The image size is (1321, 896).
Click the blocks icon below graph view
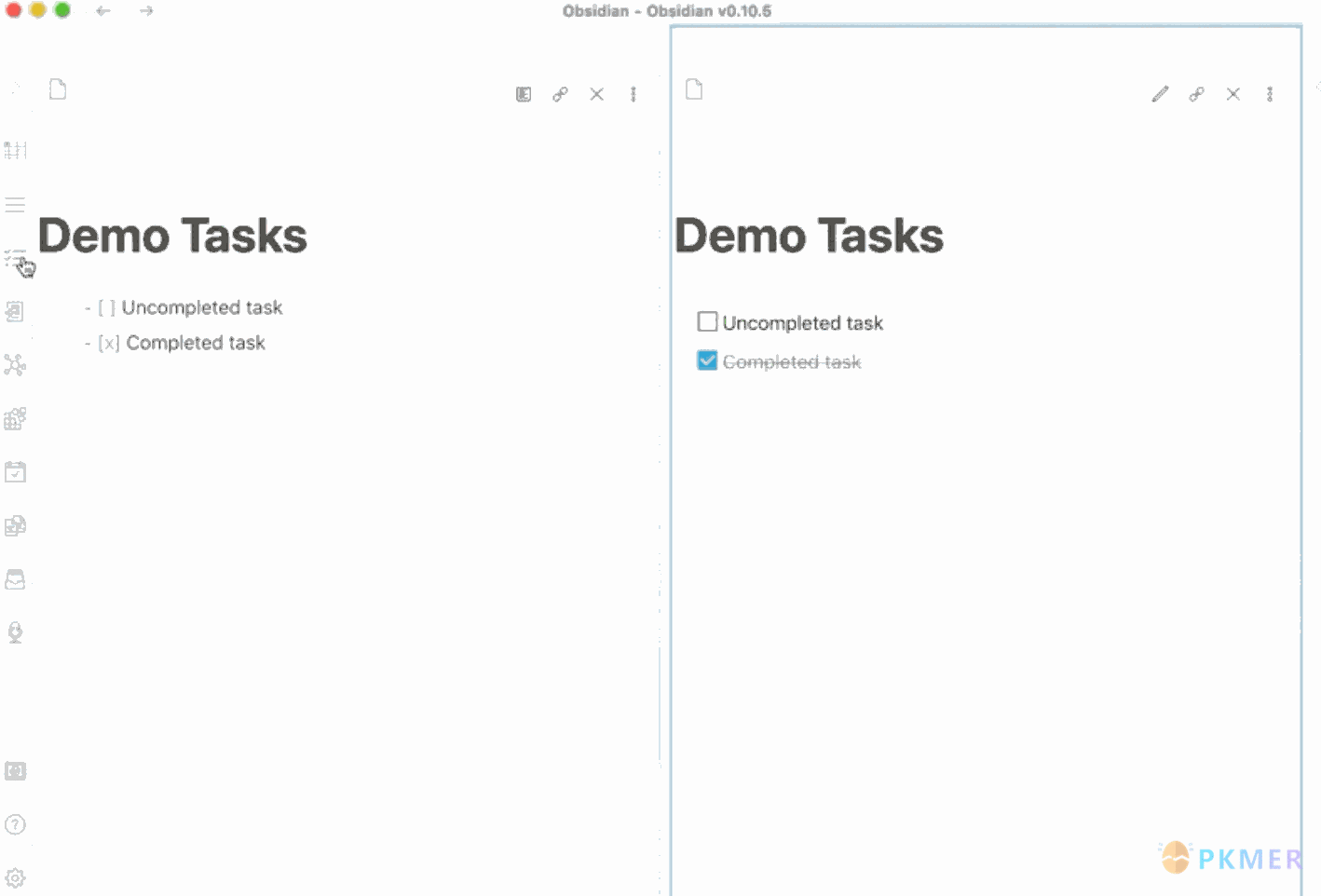pyautogui.click(x=15, y=418)
